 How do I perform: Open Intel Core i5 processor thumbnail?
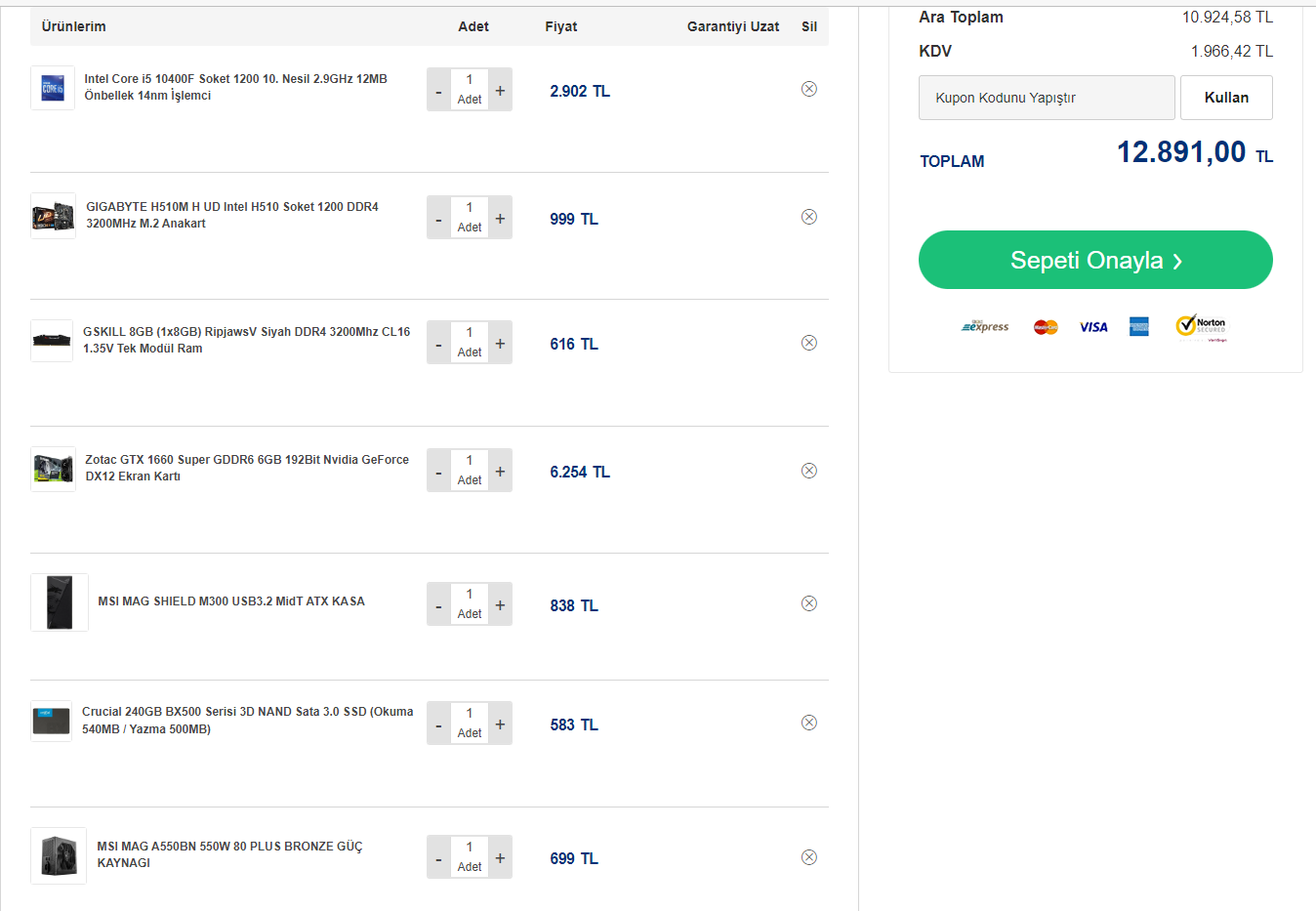53,88
